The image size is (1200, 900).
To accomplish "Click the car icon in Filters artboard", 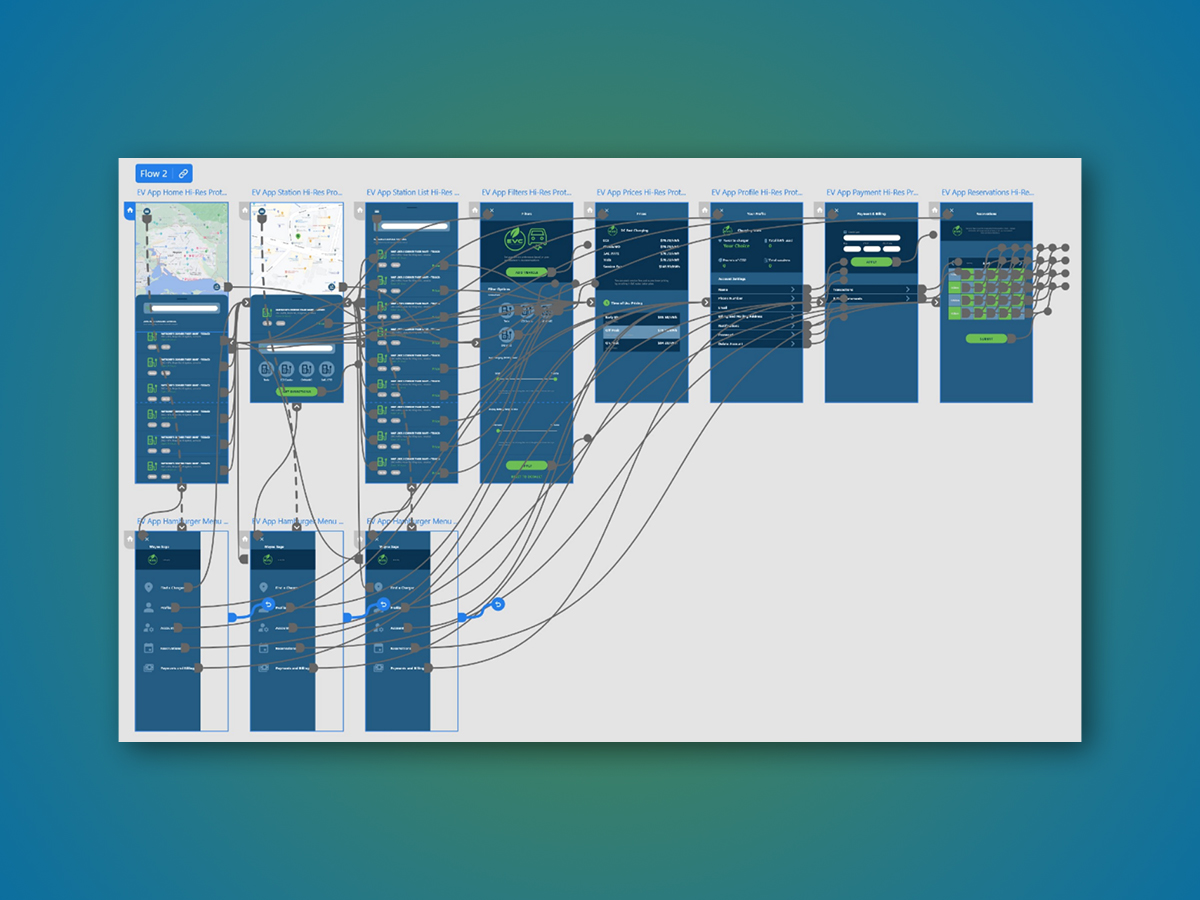I will (x=537, y=240).
